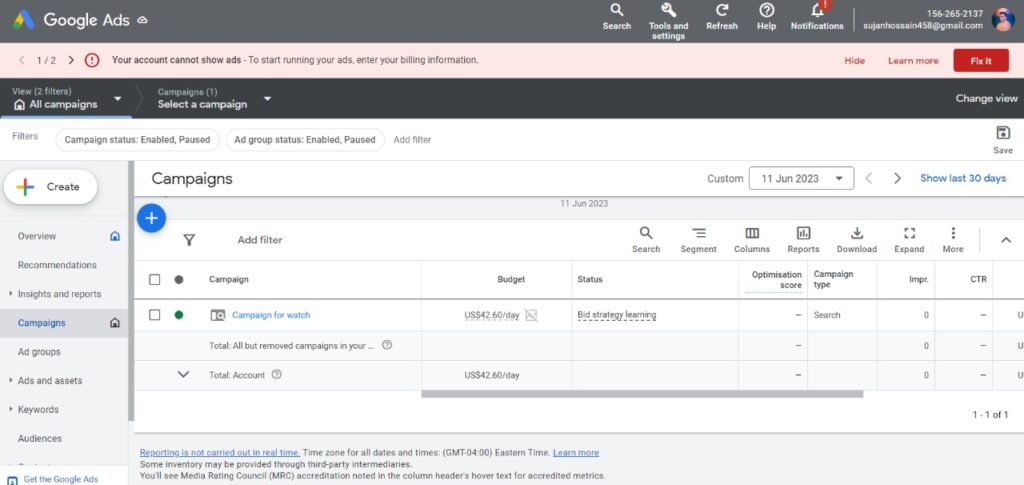Open the Columns icon in toolbar

[x=752, y=233]
